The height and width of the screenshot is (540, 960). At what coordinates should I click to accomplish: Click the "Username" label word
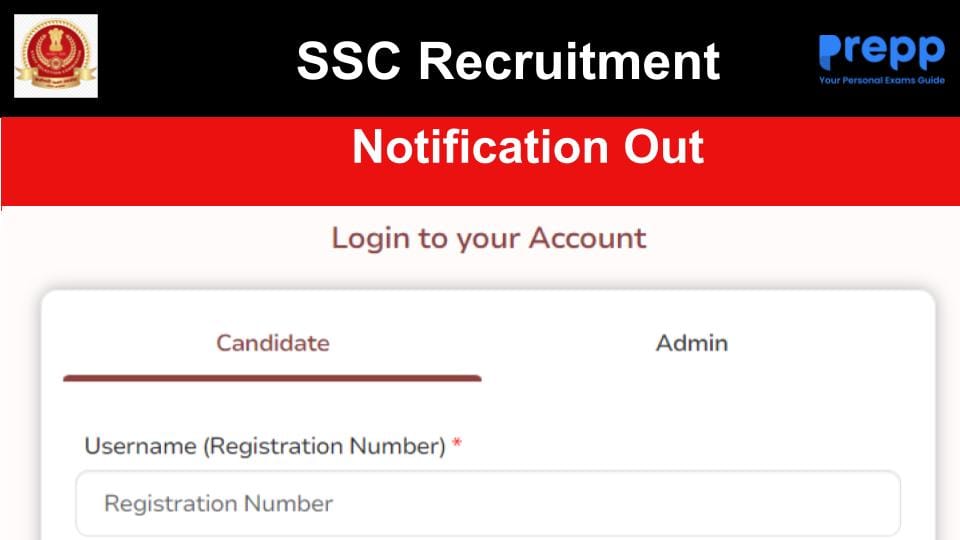140,446
